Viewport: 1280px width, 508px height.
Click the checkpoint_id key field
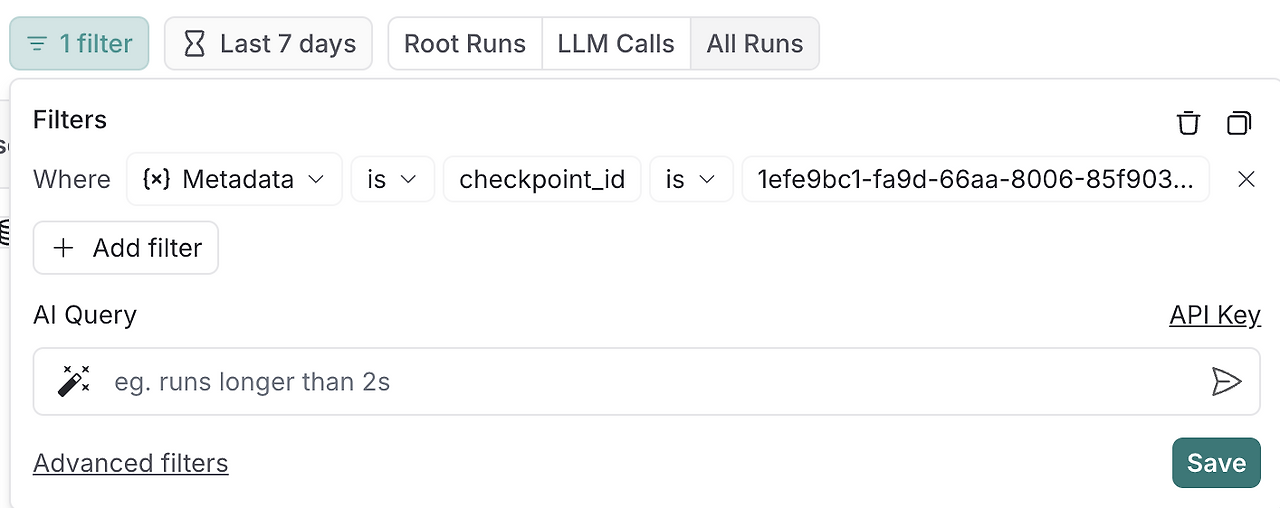pos(542,179)
